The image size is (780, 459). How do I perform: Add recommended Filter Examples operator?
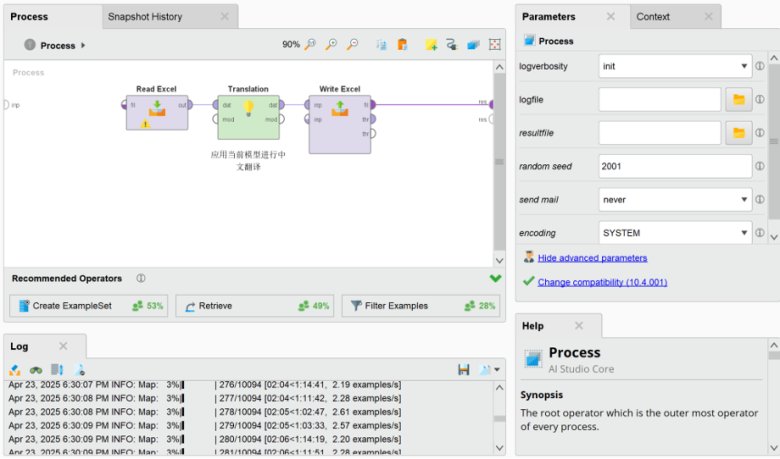click(x=420, y=306)
